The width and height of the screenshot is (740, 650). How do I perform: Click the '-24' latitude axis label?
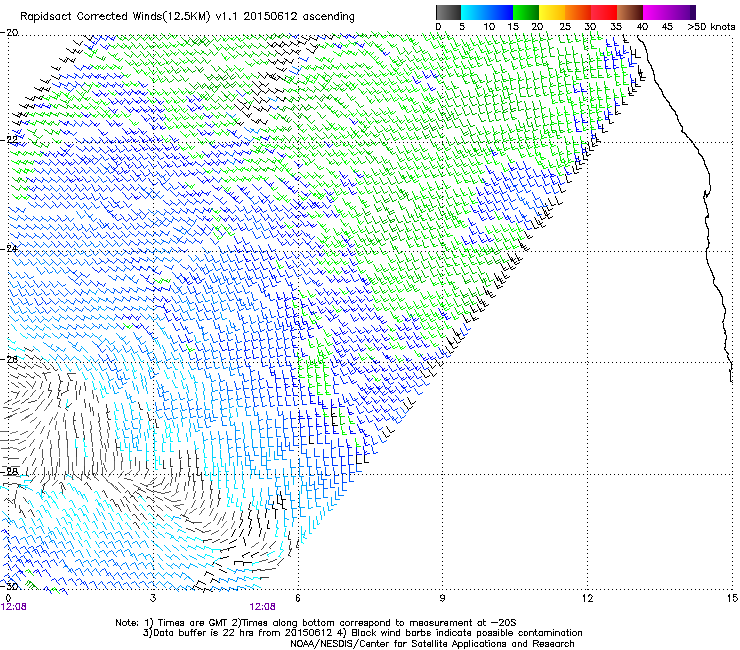pos(10,249)
